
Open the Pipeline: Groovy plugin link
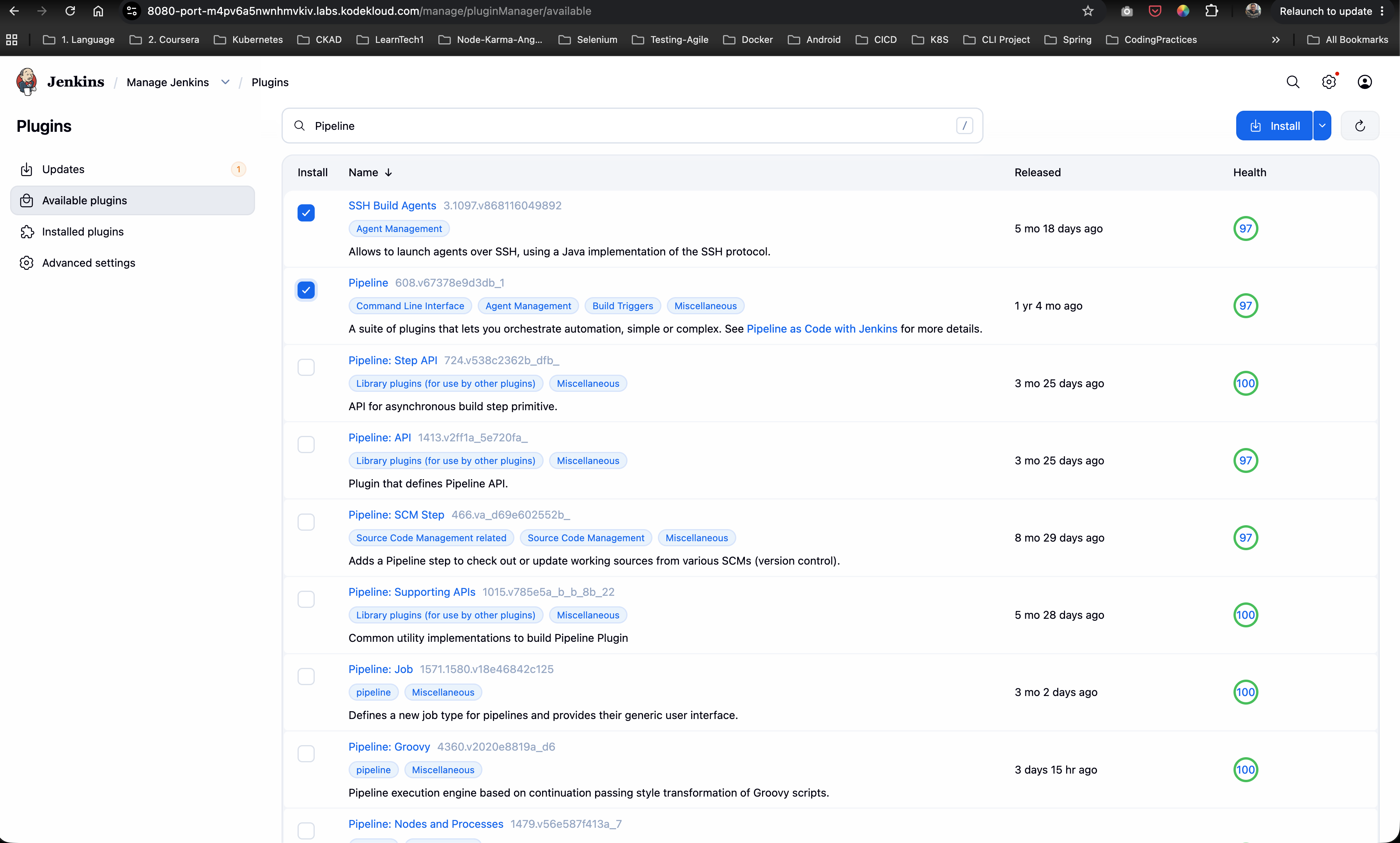pos(389,746)
